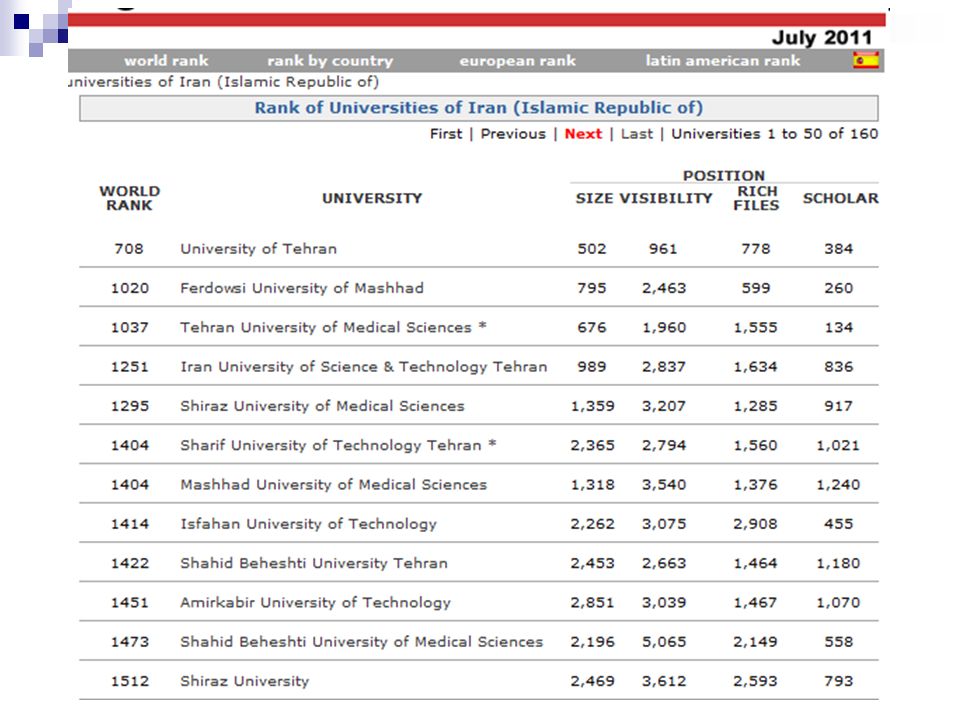Go to the First page link
The width and height of the screenshot is (960, 720).
coord(446,133)
